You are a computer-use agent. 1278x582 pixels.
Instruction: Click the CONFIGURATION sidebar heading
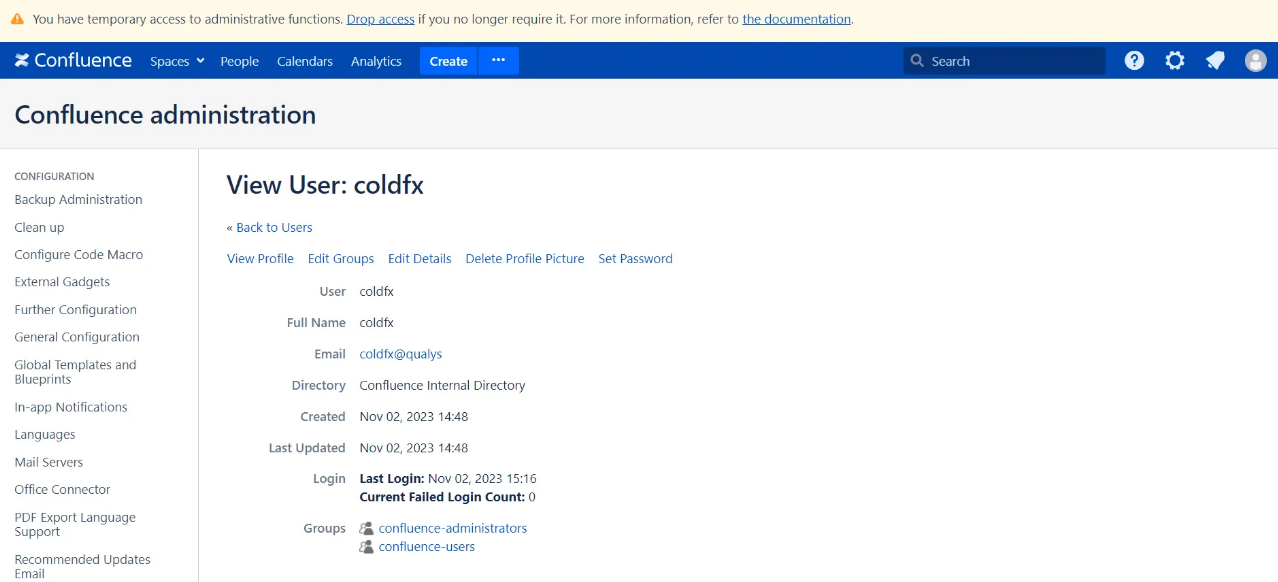pos(54,176)
